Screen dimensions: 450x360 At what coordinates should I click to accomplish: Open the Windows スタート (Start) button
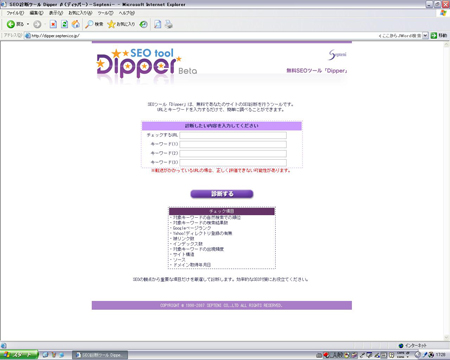click(19, 355)
